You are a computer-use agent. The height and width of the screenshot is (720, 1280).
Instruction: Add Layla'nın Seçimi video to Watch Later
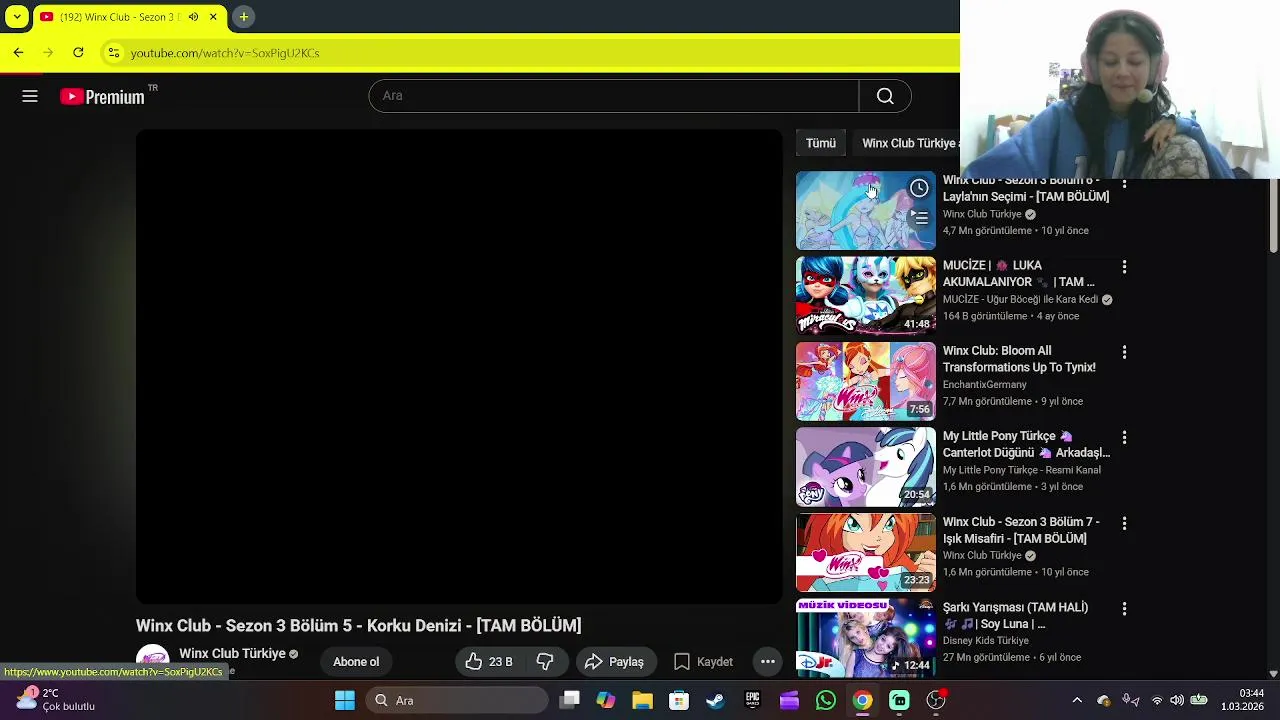[919, 188]
